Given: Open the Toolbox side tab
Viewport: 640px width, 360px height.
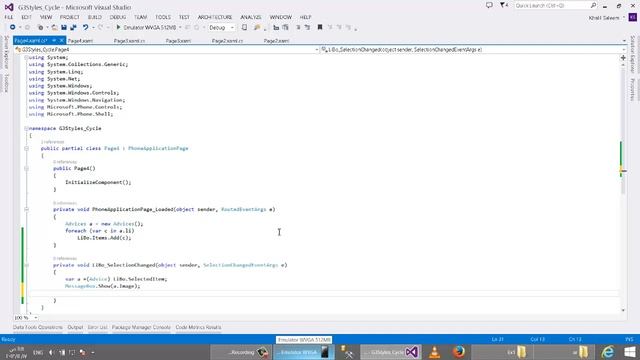Looking at the screenshot, I should point(6,83).
